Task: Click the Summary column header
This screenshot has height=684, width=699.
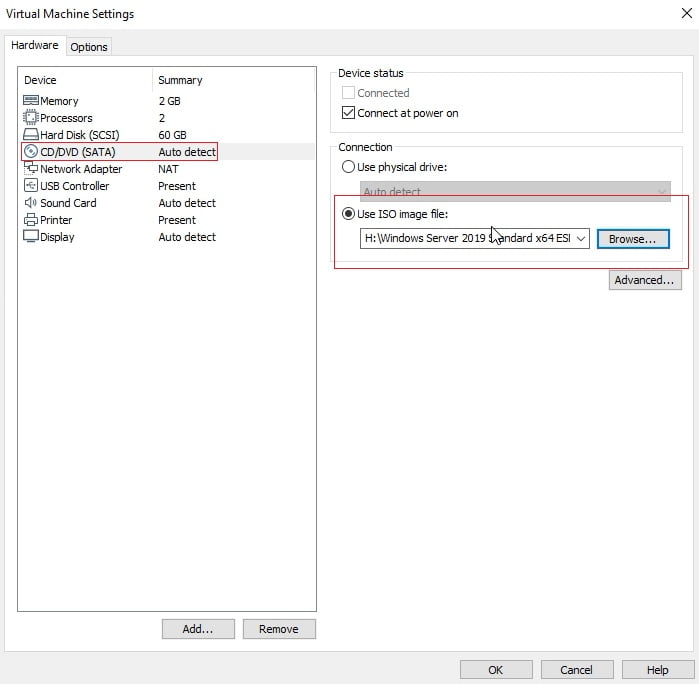Action: pyautogui.click(x=180, y=80)
